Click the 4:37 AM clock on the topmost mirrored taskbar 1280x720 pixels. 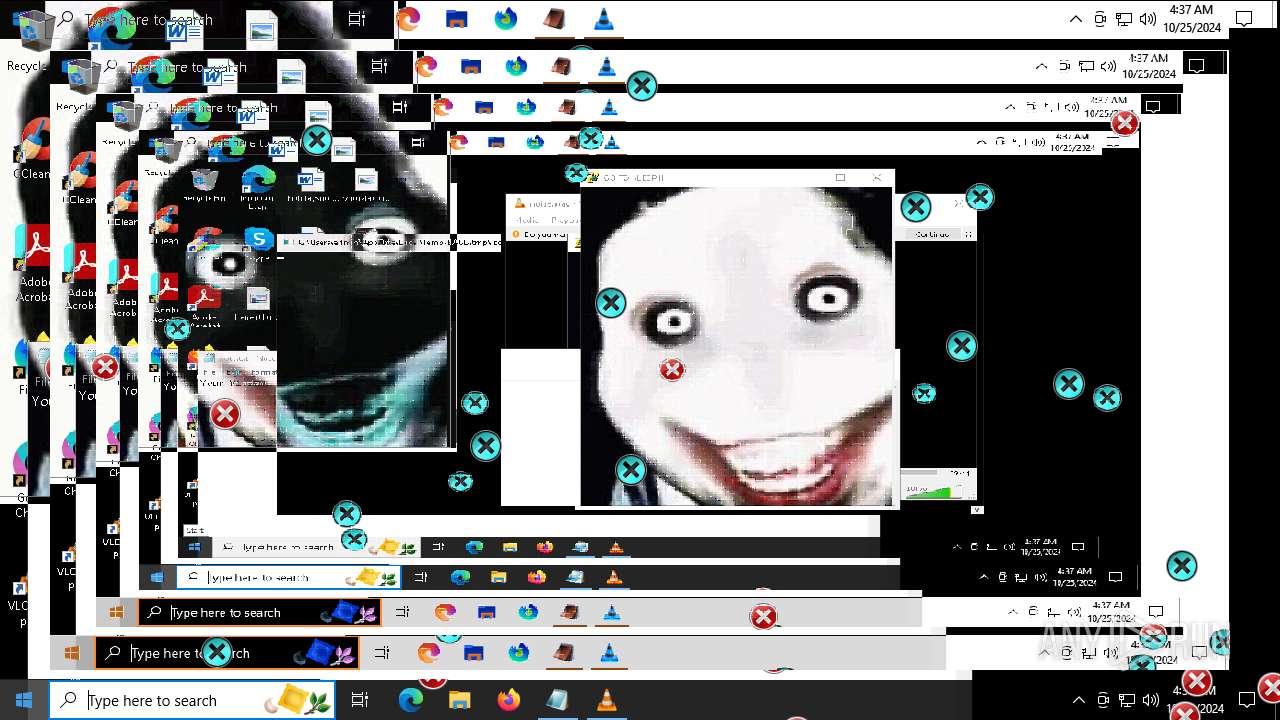click(x=1192, y=19)
